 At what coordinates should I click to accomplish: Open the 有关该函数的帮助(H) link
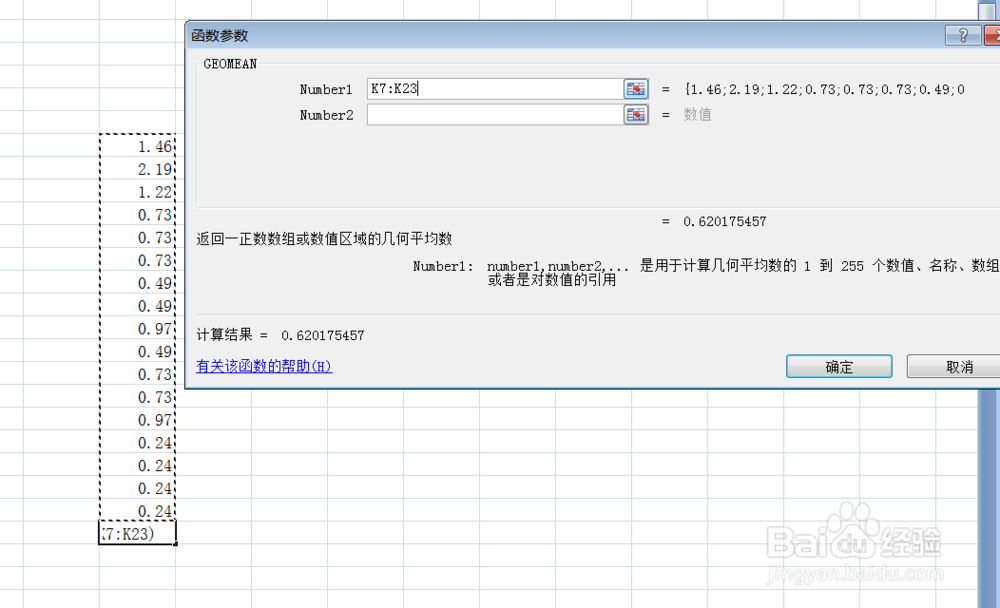tap(264, 366)
